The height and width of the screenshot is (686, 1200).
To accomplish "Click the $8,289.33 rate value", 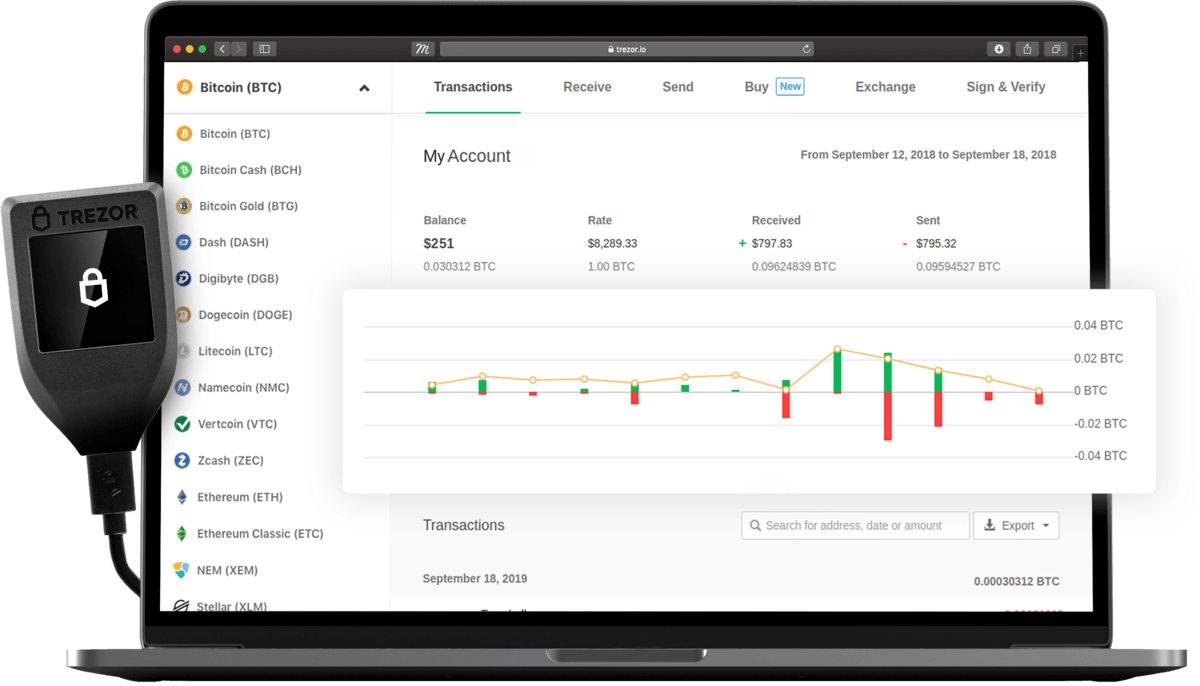I will click(612, 243).
